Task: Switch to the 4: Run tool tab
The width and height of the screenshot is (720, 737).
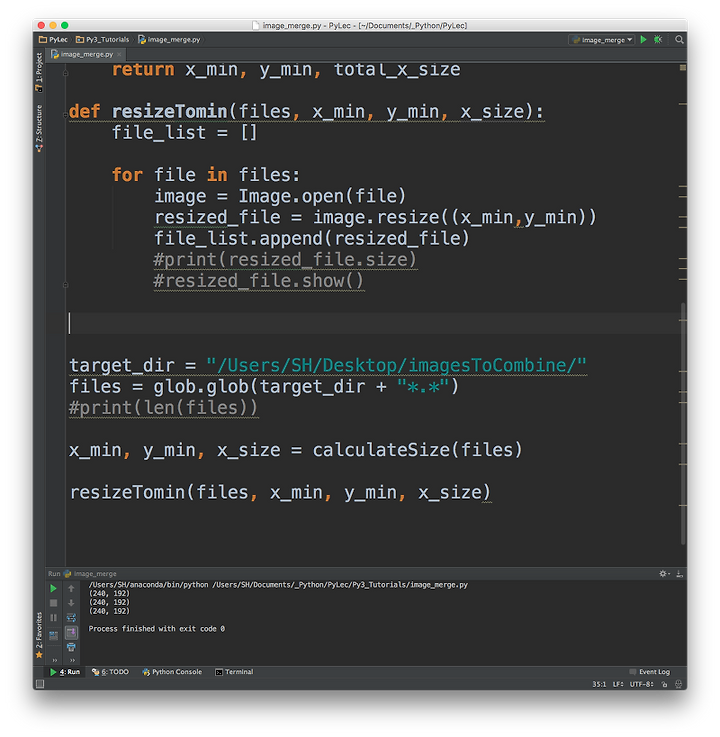Action: pyautogui.click(x=65, y=672)
